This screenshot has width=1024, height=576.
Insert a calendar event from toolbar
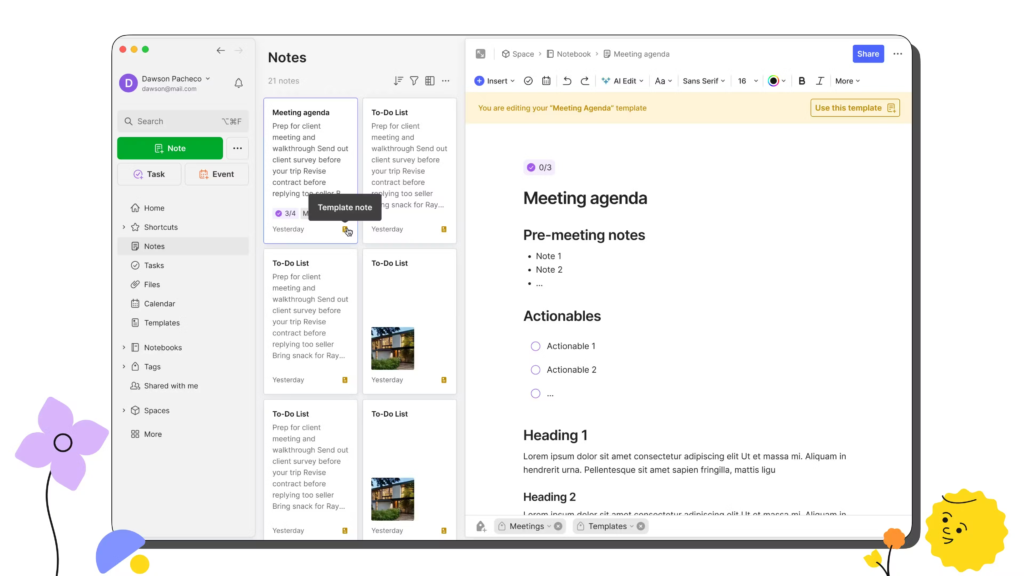click(x=546, y=81)
